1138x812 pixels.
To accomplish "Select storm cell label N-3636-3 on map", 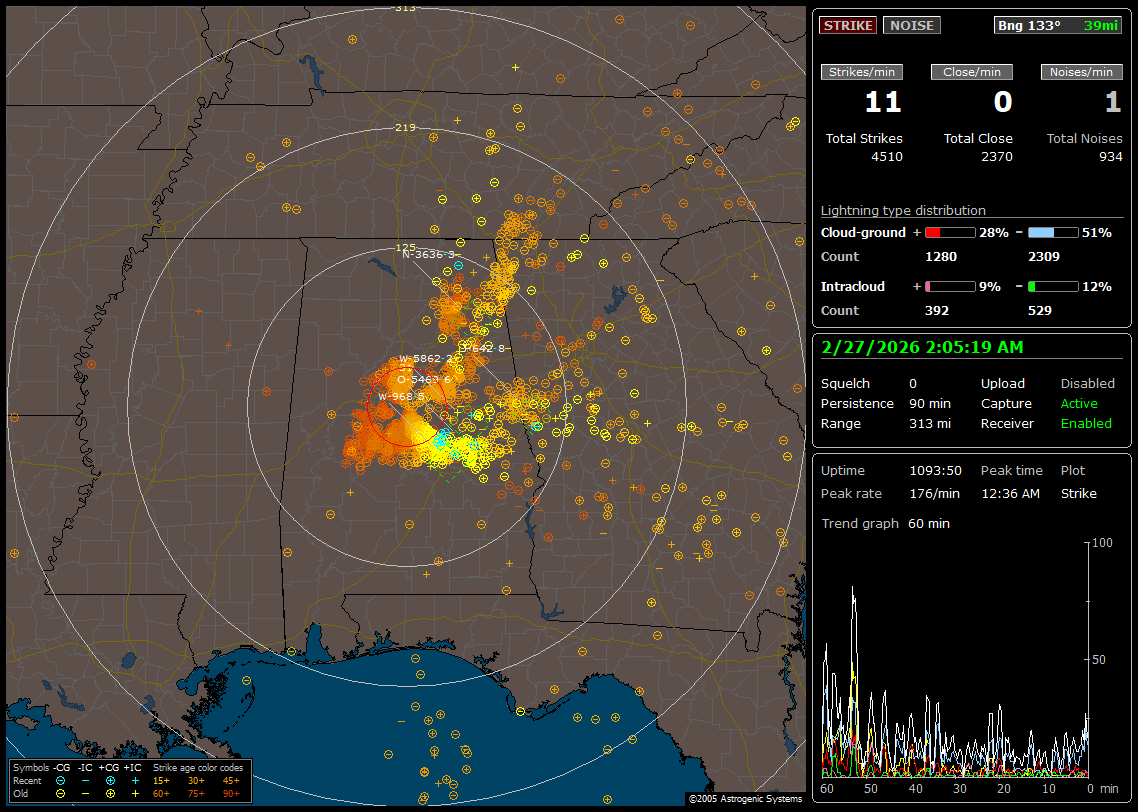I will (428, 254).
